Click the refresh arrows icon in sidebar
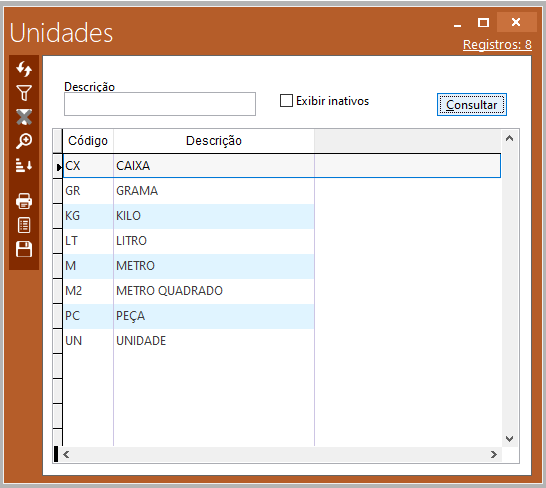Image resolution: width=546 pixels, height=488 pixels. pos(24,69)
